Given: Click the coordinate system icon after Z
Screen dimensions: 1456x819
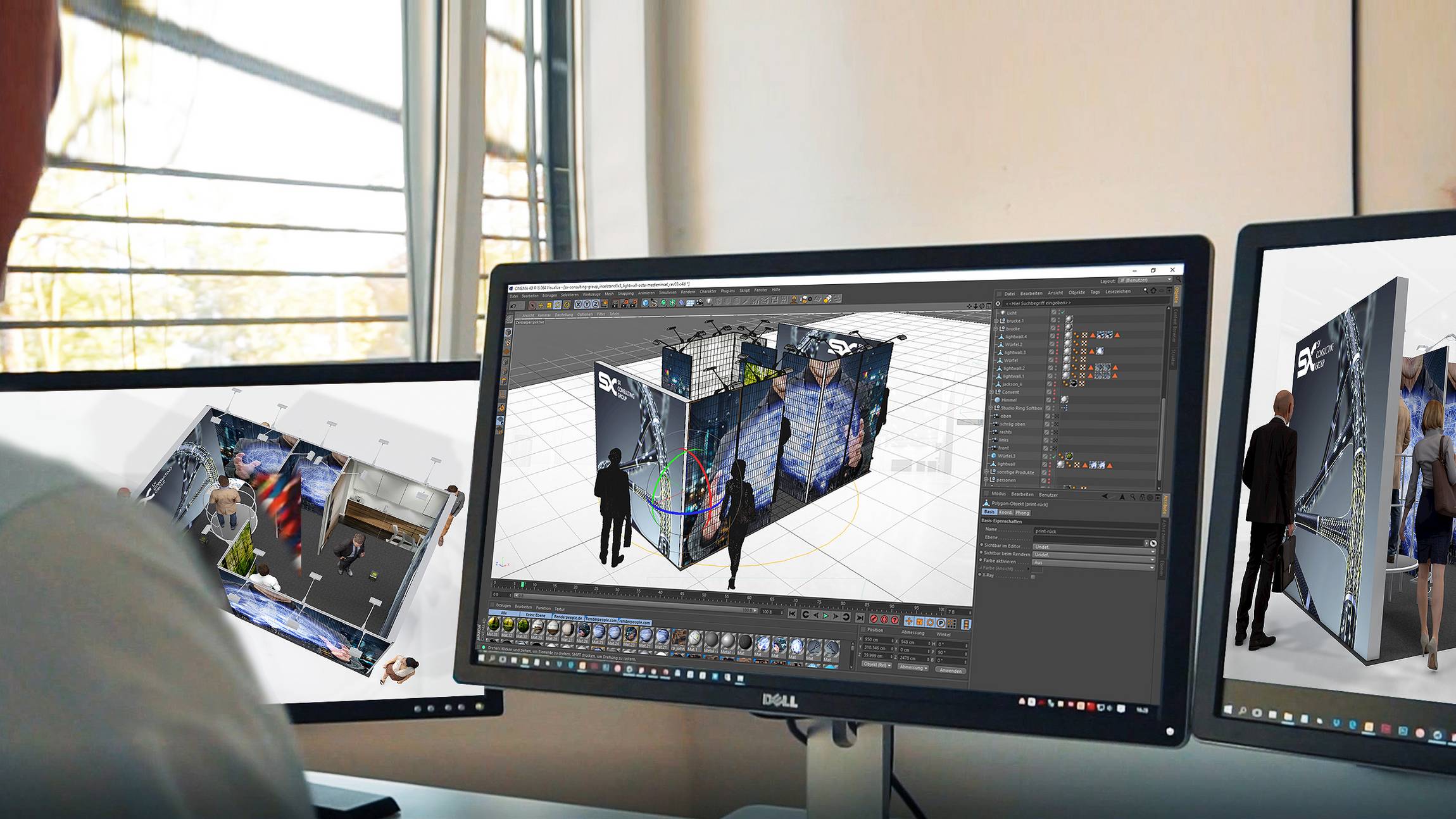Looking at the screenshot, I should pos(605,304).
